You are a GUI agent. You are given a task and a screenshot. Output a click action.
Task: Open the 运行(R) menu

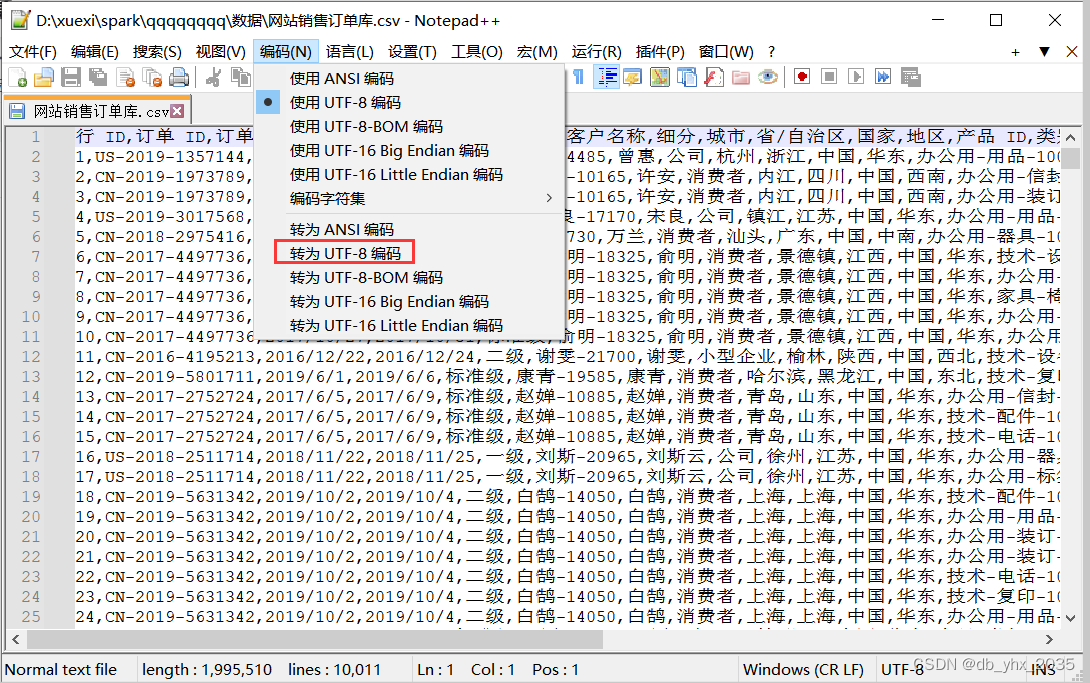point(596,52)
